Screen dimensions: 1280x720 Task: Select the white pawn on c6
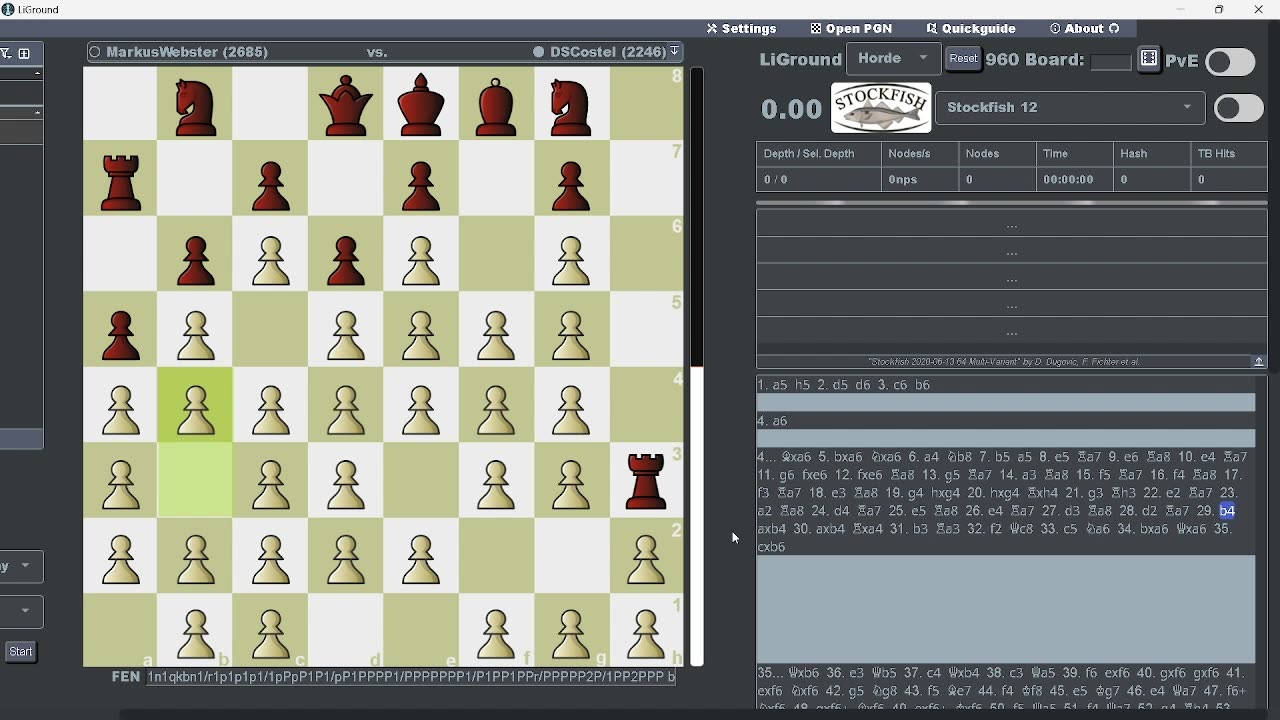(x=271, y=260)
